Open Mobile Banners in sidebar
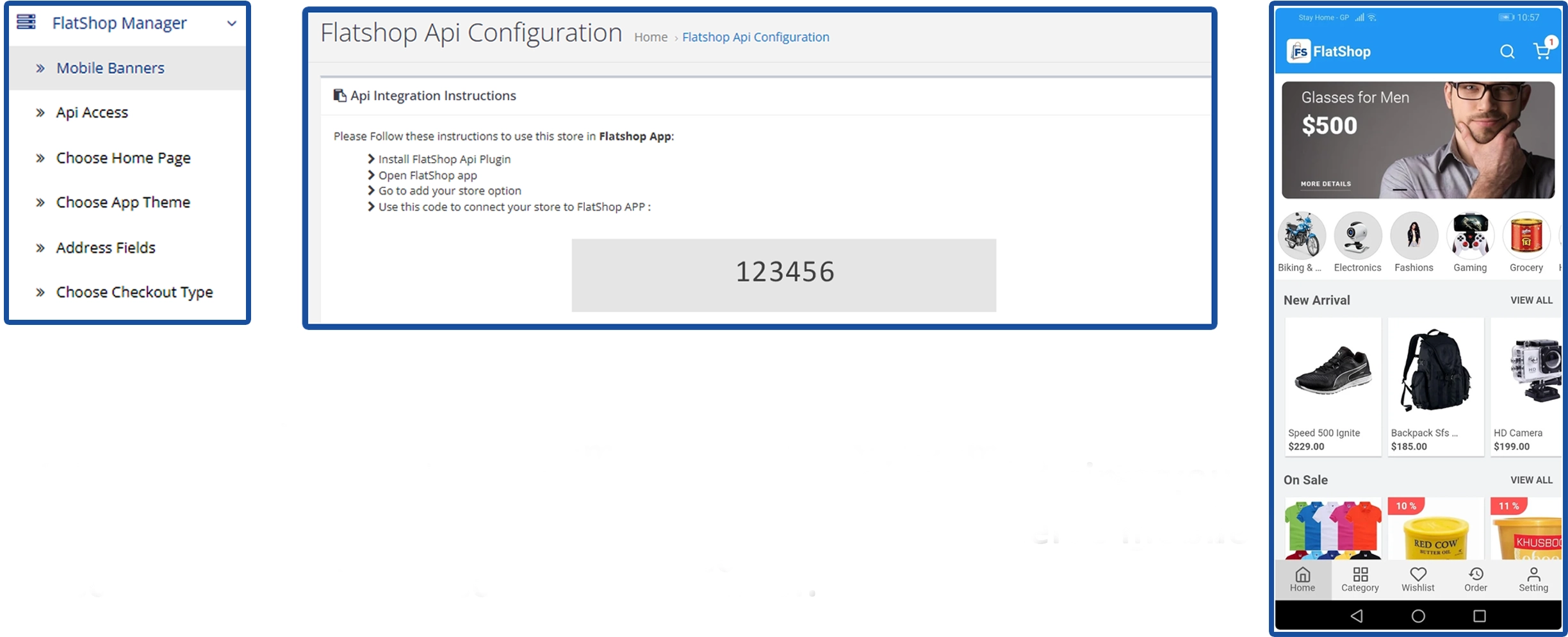This screenshot has width=1568, height=637. pyautogui.click(x=110, y=68)
